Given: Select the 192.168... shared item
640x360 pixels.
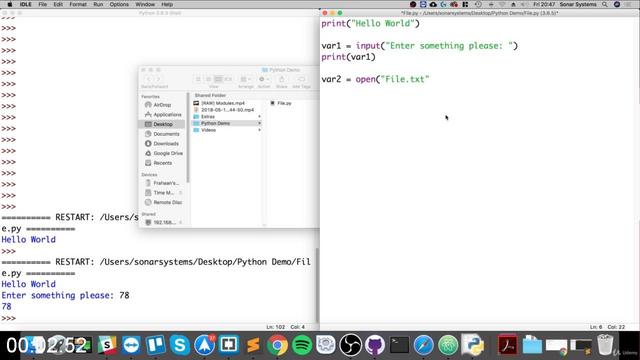Looking at the screenshot, I should [x=163, y=222].
